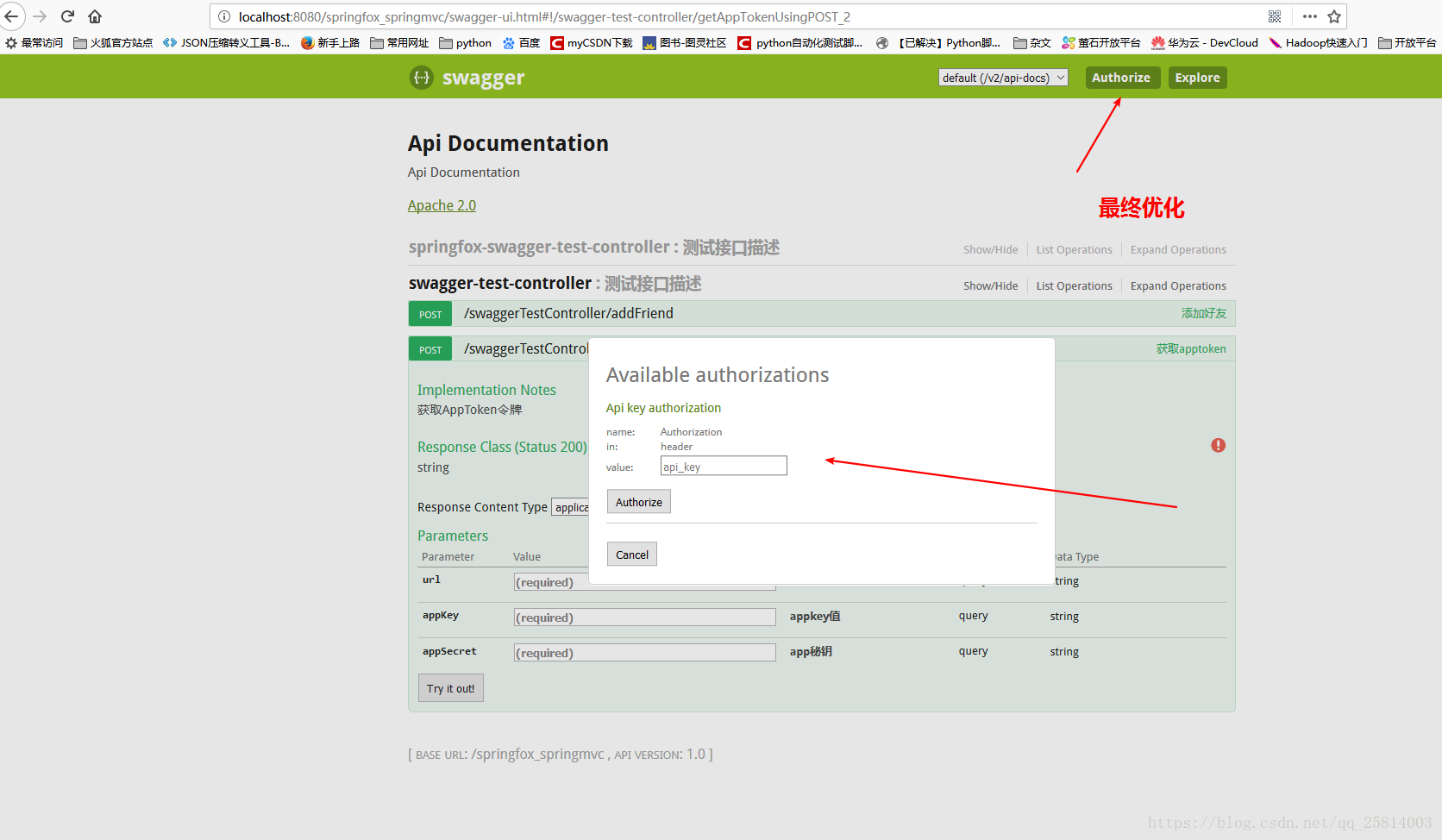Image resolution: width=1442 pixels, height=840 pixels.
Task: List Operations for springfox-swagger-test-controller
Action: 1074,250
